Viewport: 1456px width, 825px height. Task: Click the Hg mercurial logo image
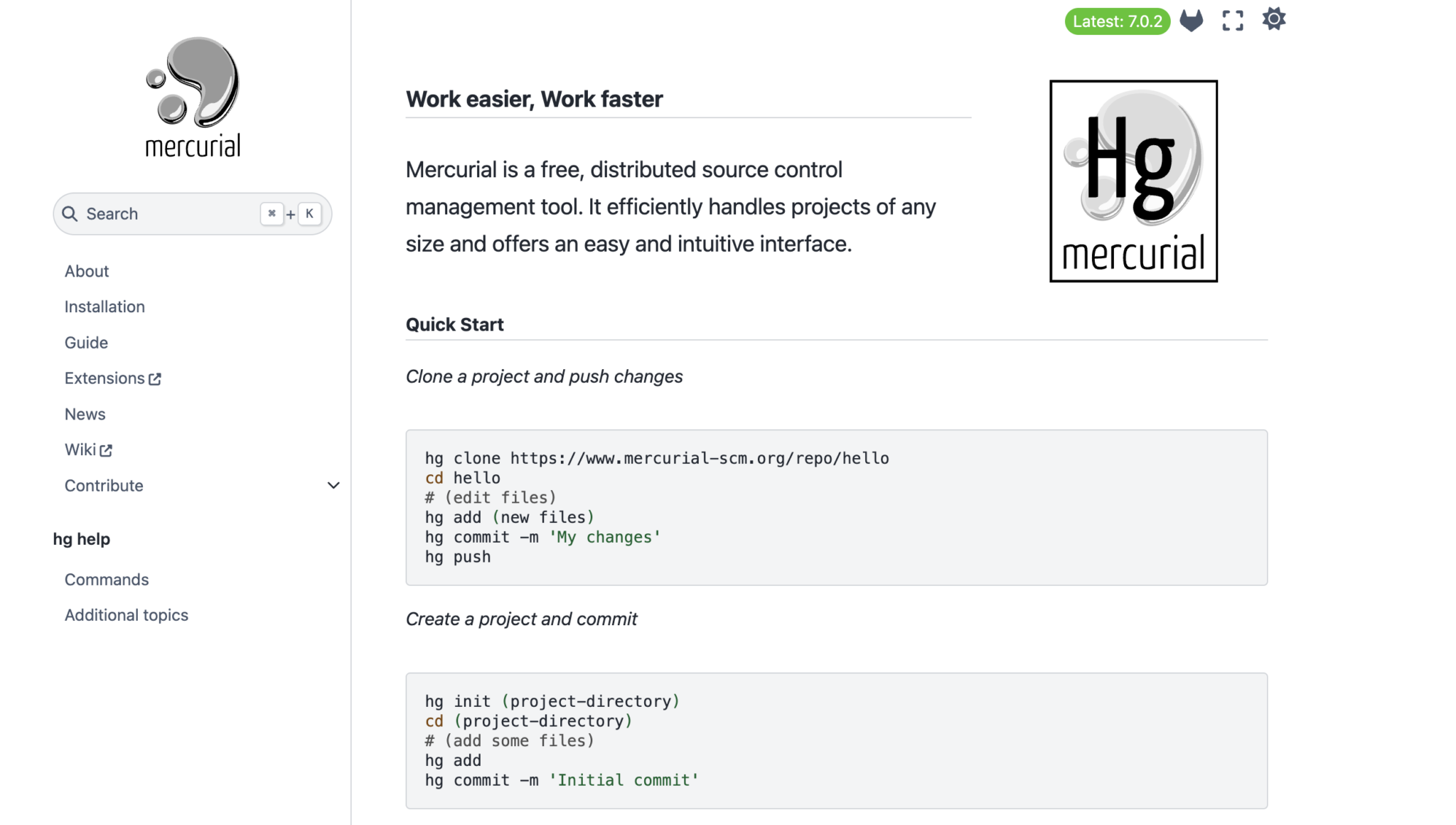[x=1133, y=181]
